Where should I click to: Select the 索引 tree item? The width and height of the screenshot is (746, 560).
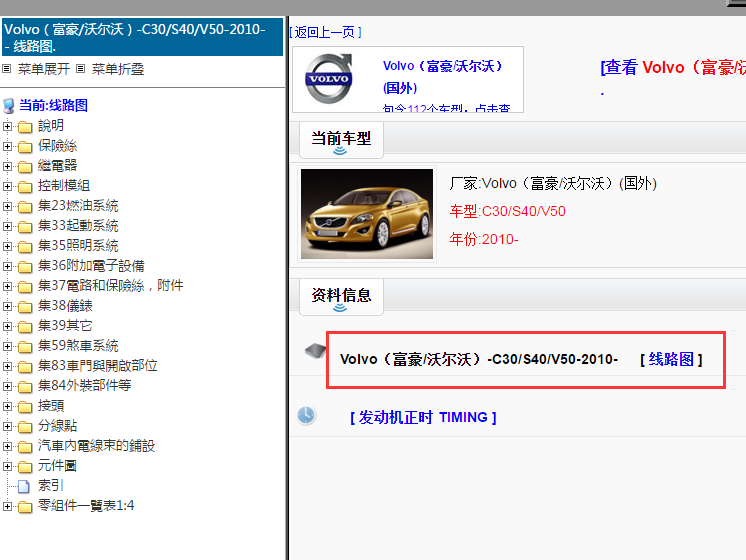coord(50,485)
